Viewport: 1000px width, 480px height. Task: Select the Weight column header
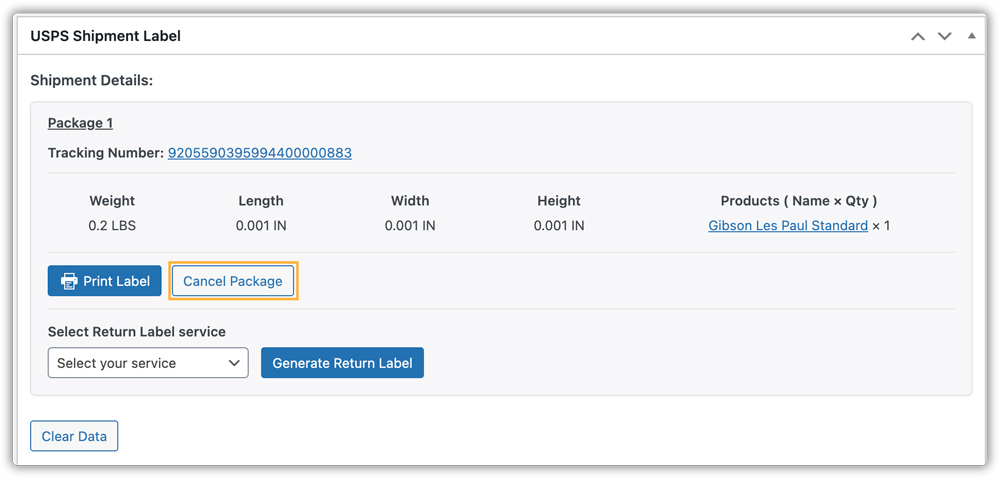click(x=112, y=201)
